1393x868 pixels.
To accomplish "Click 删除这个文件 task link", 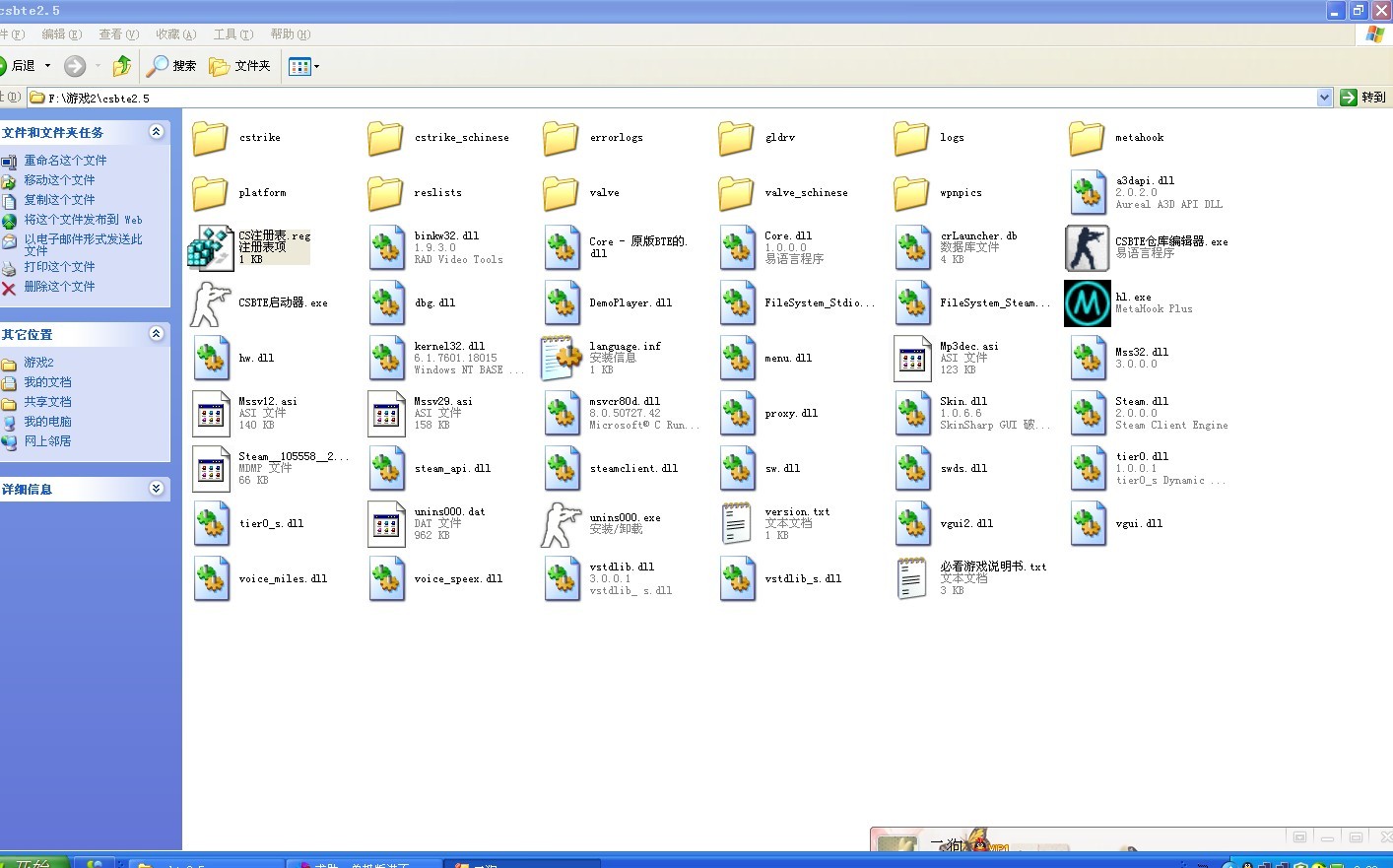I will (60, 287).
